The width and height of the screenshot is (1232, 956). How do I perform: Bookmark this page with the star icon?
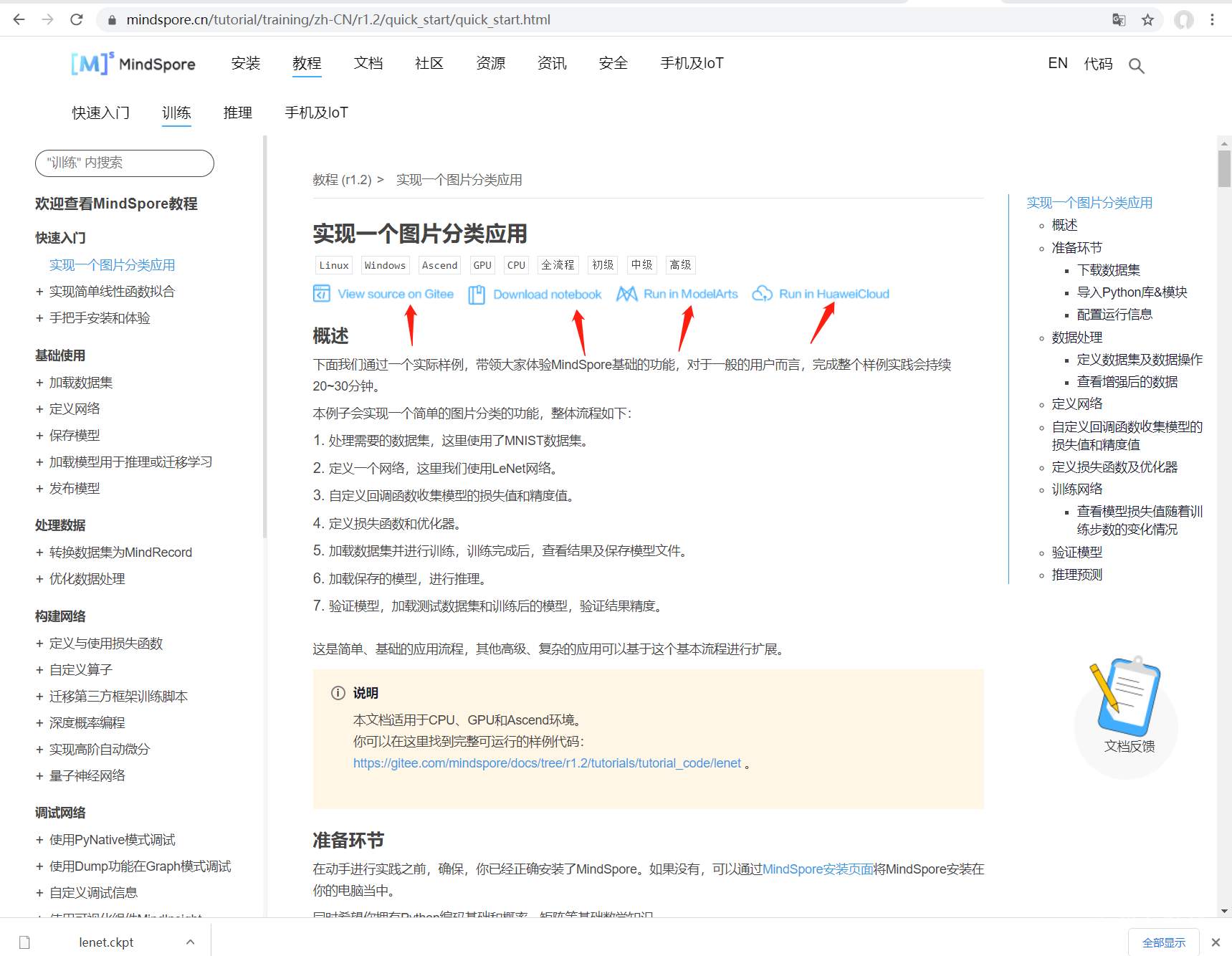coord(1148,20)
